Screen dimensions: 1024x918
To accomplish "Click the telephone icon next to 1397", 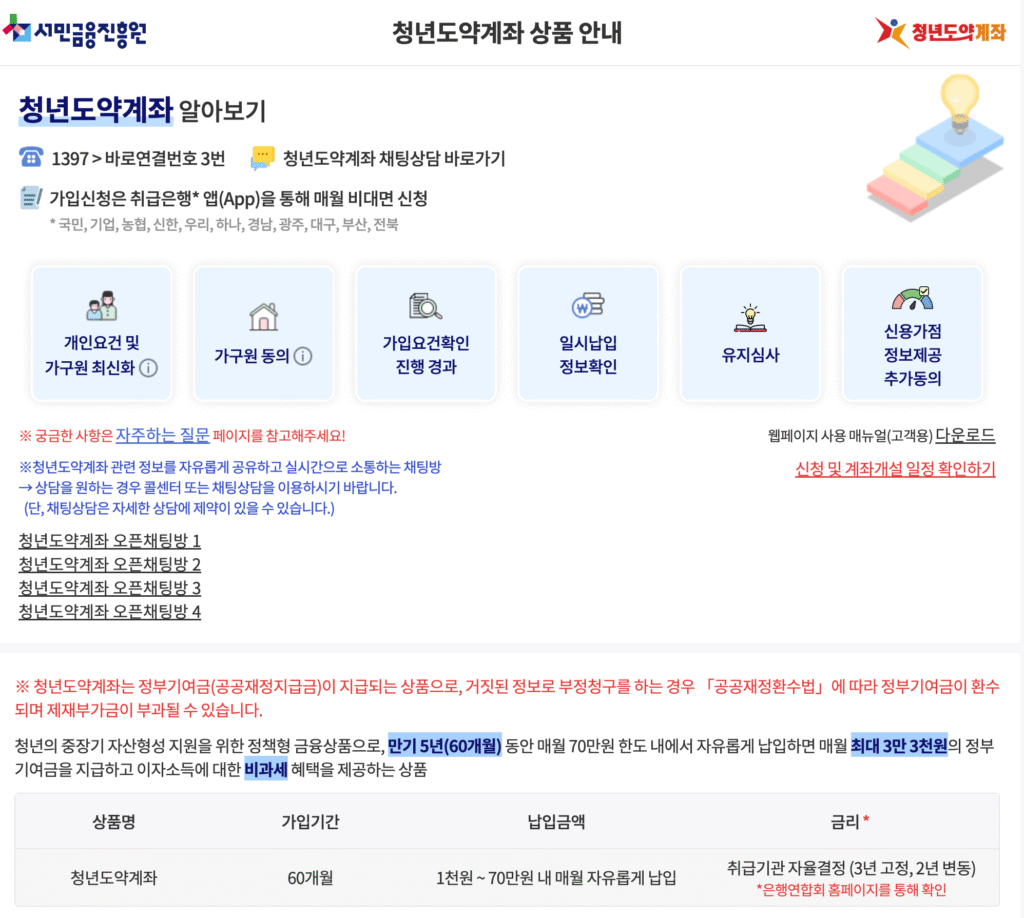I will pos(31,158).
